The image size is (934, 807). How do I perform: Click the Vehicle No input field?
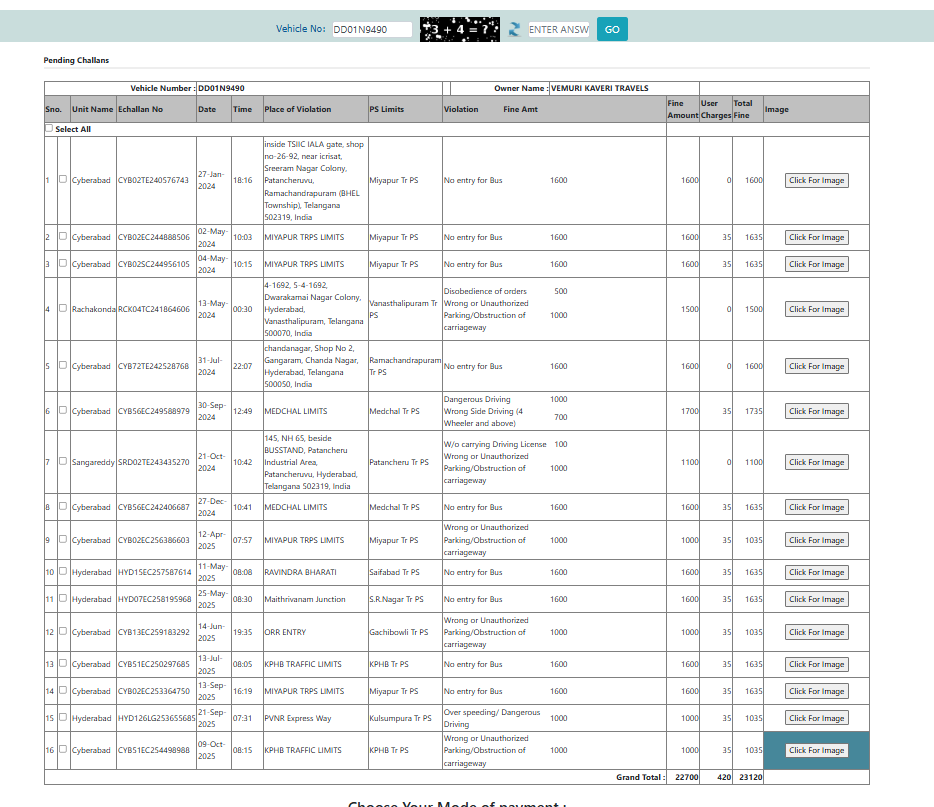click(372, 30)
